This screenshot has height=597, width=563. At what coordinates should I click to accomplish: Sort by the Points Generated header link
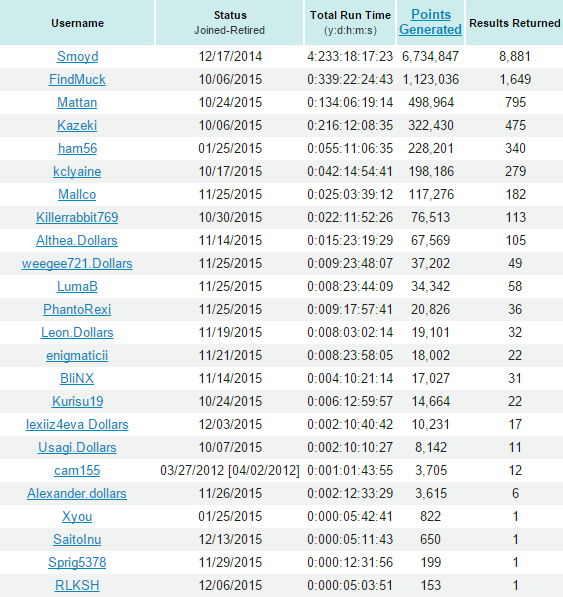coord(431,22)
